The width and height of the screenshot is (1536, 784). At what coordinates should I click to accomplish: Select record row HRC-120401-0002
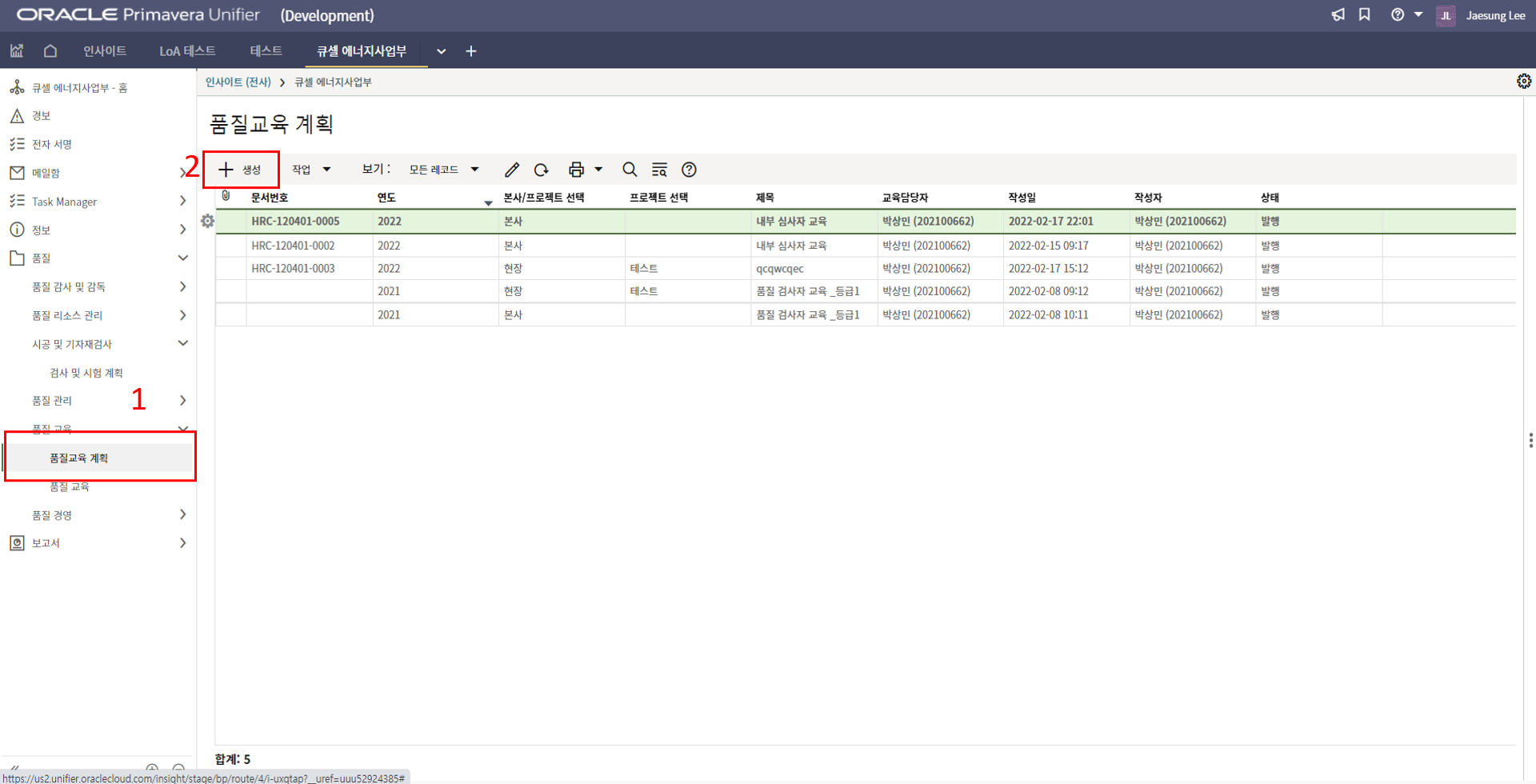[293, 246]
